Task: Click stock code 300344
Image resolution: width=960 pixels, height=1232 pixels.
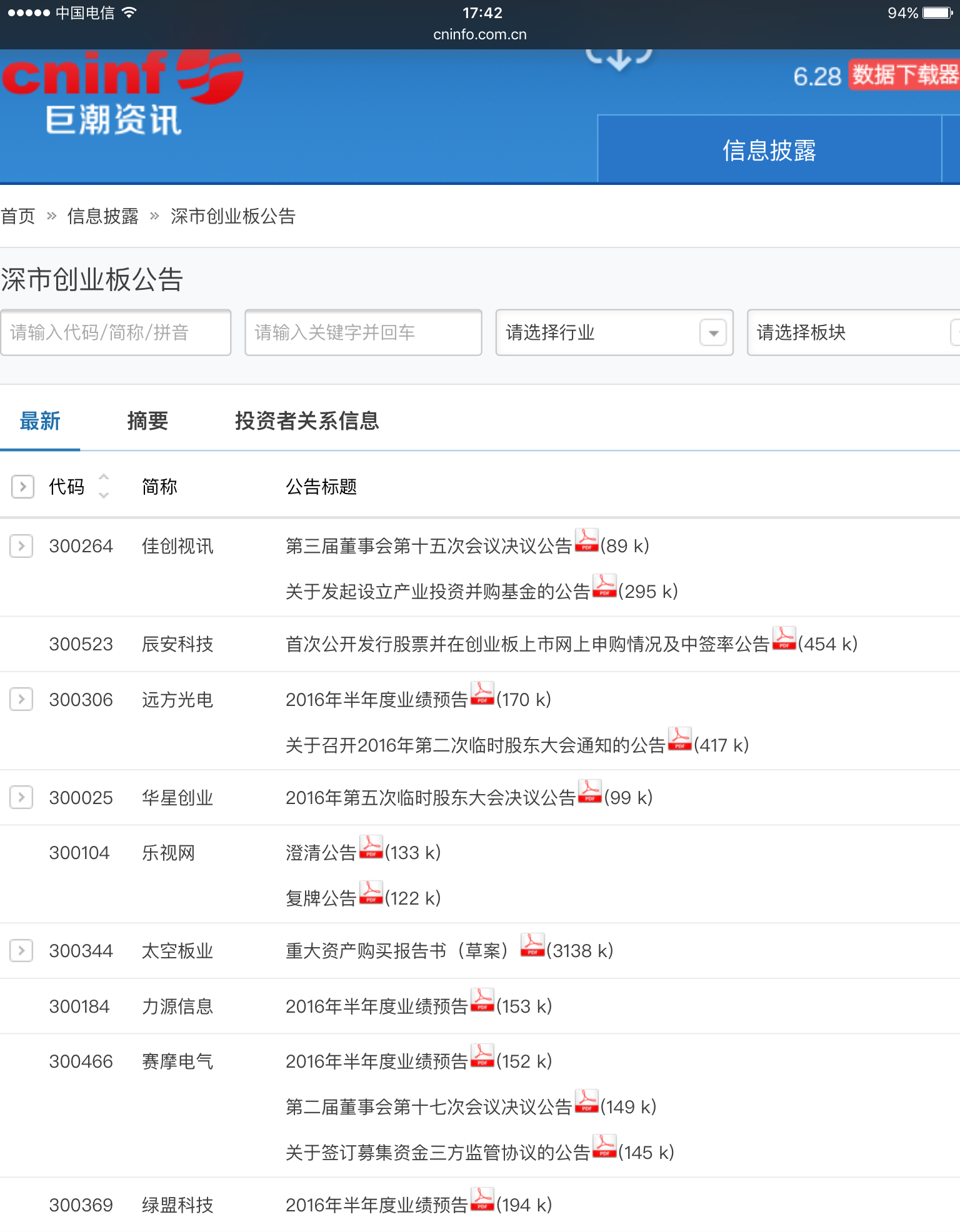Action: (81, 951)
